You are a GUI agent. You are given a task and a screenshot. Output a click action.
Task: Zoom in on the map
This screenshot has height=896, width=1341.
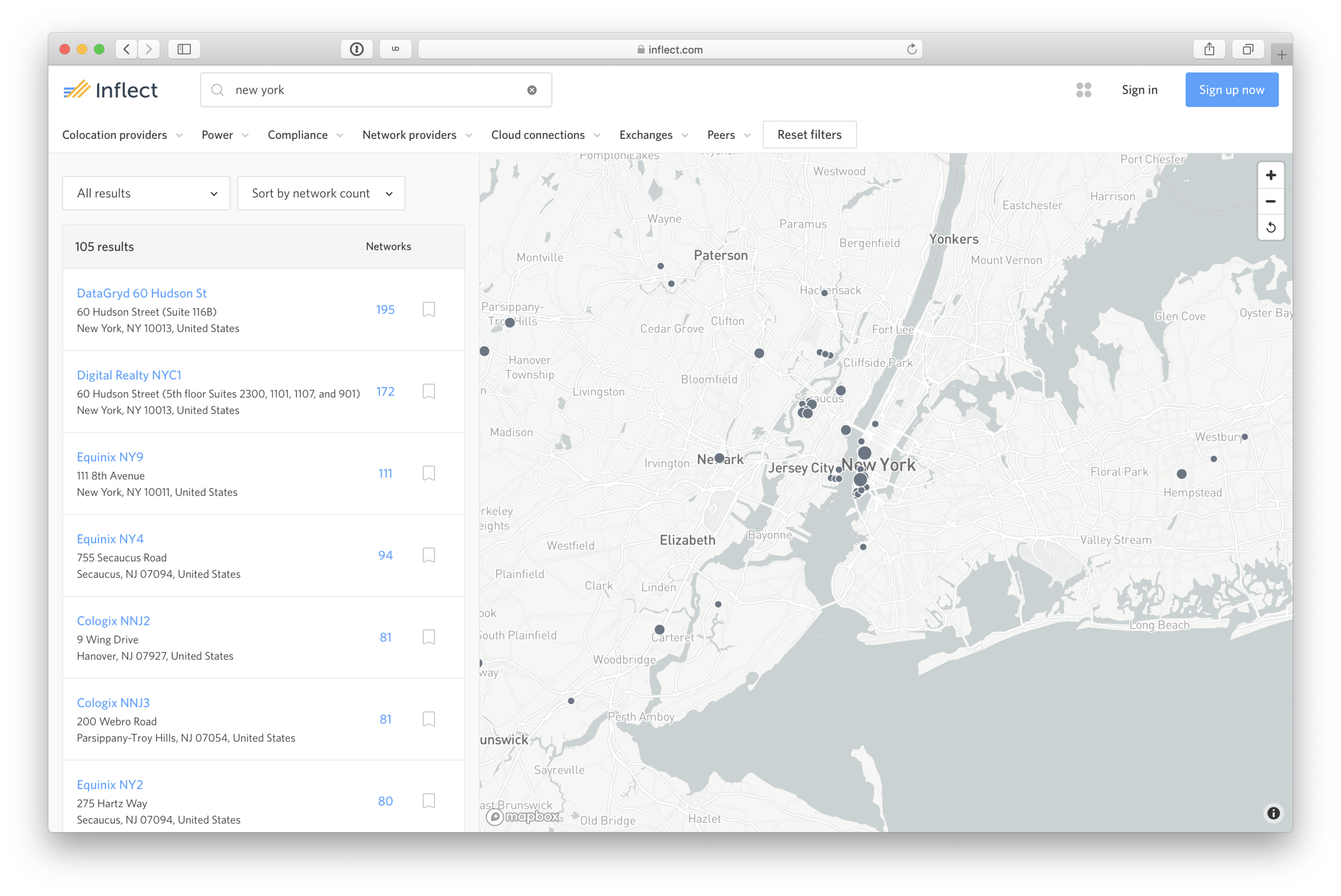coord(1270,175)
